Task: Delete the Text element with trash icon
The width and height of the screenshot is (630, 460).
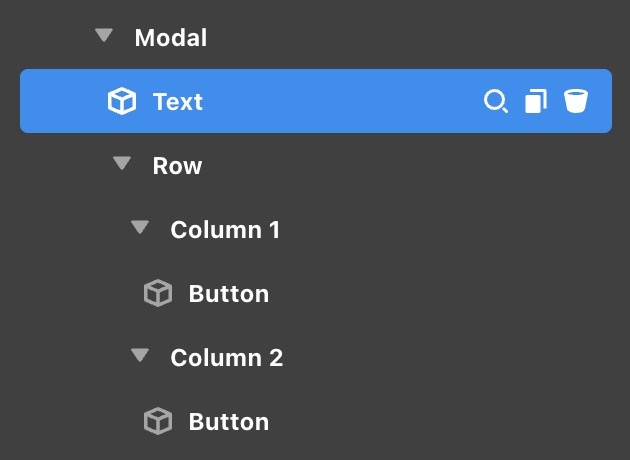Action: point(575,101)
